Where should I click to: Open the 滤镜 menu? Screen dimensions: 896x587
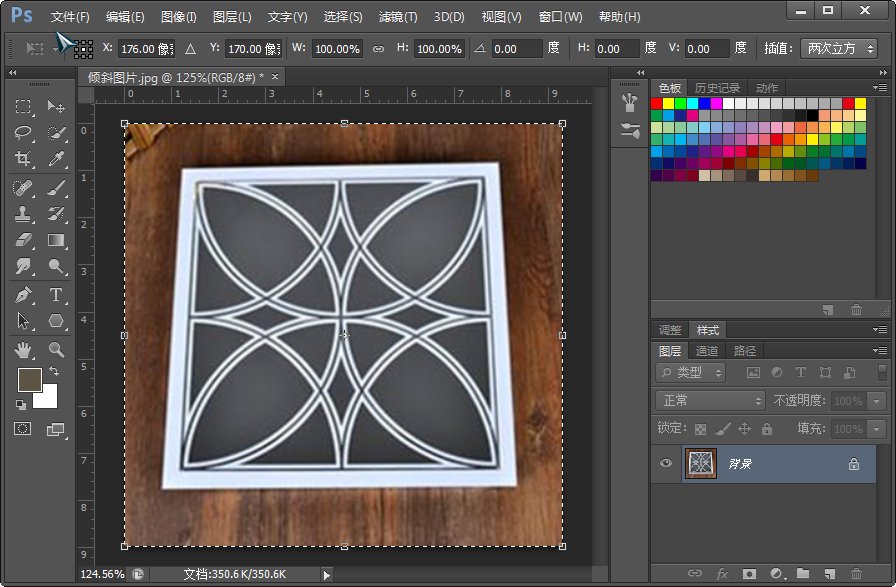[396, 16]
